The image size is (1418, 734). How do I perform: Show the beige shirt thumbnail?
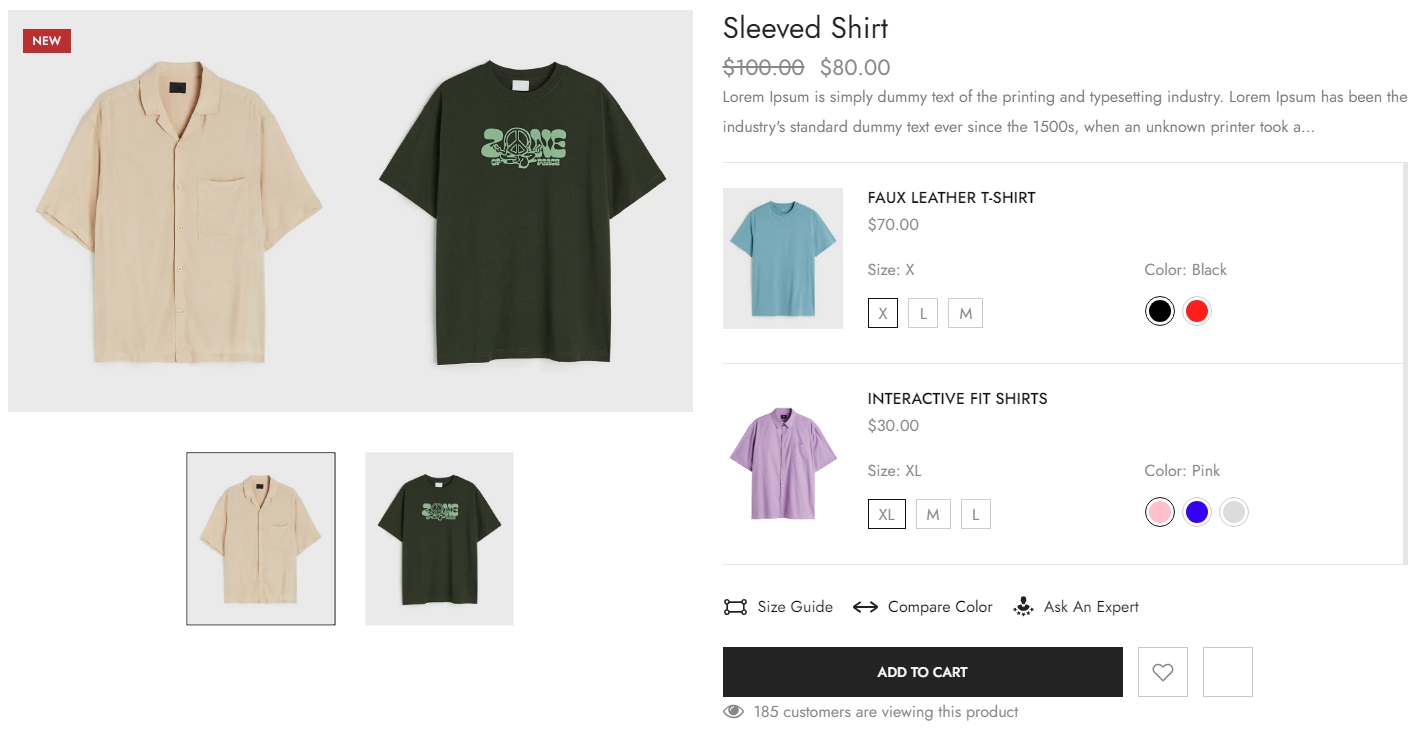[x=261, y=539]
